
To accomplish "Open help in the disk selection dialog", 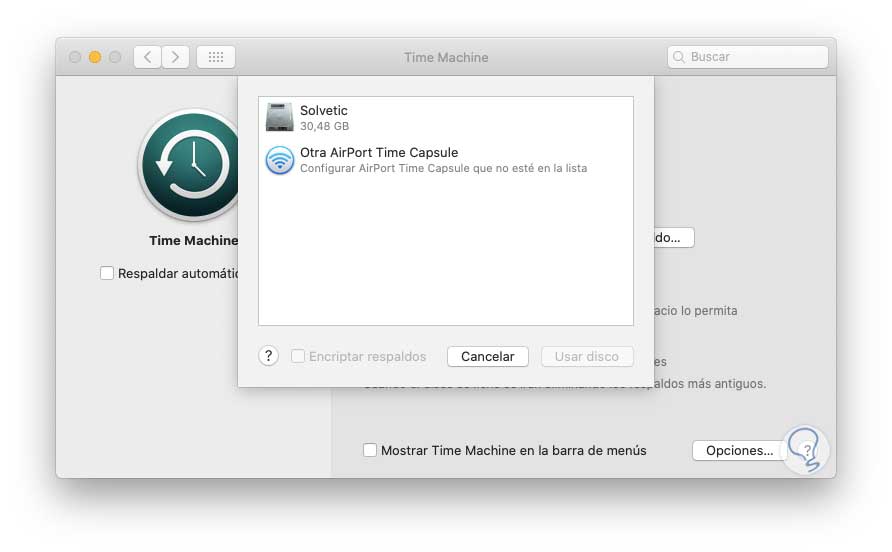I will [269, 356].
